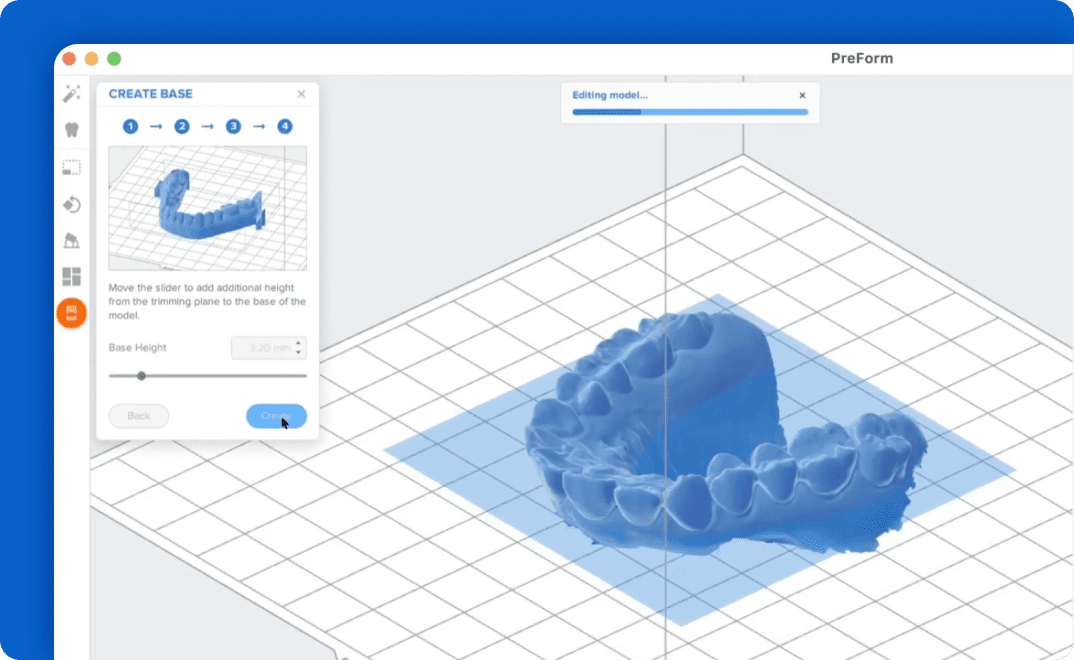The width and height of the screenshot is (1074, 660).
Task: Click the Base Height slider handle
Action: (x=141, y=376)
